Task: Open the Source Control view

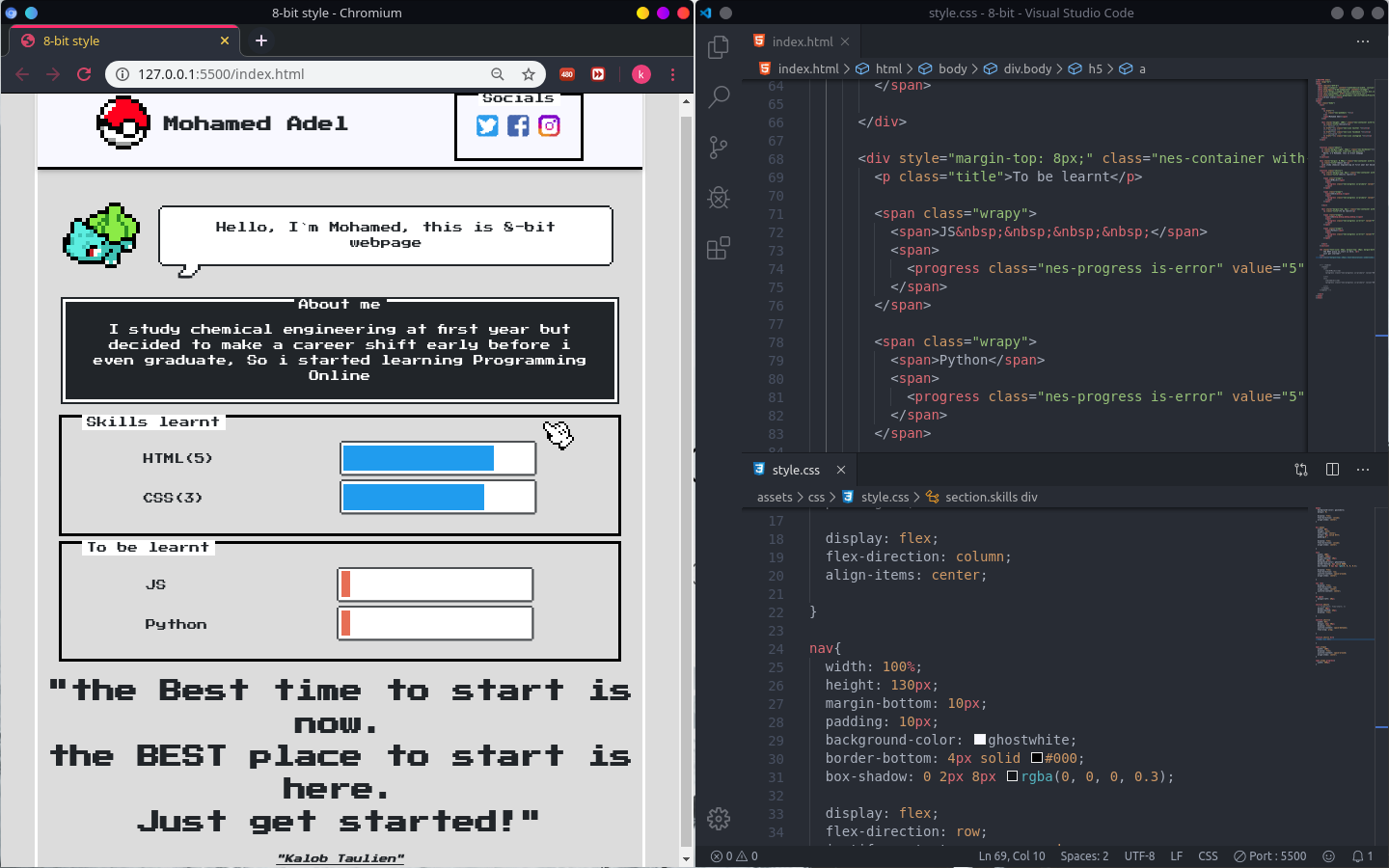Action: [x=719, y=147]
